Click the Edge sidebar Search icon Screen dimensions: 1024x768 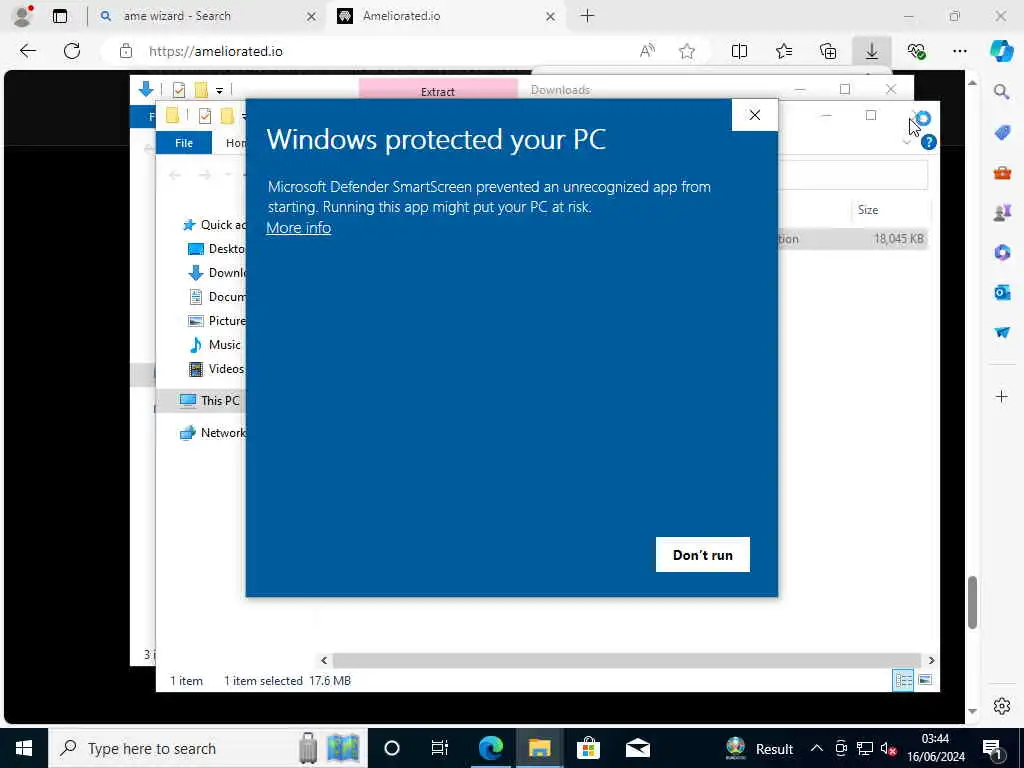click(1001, 91)
